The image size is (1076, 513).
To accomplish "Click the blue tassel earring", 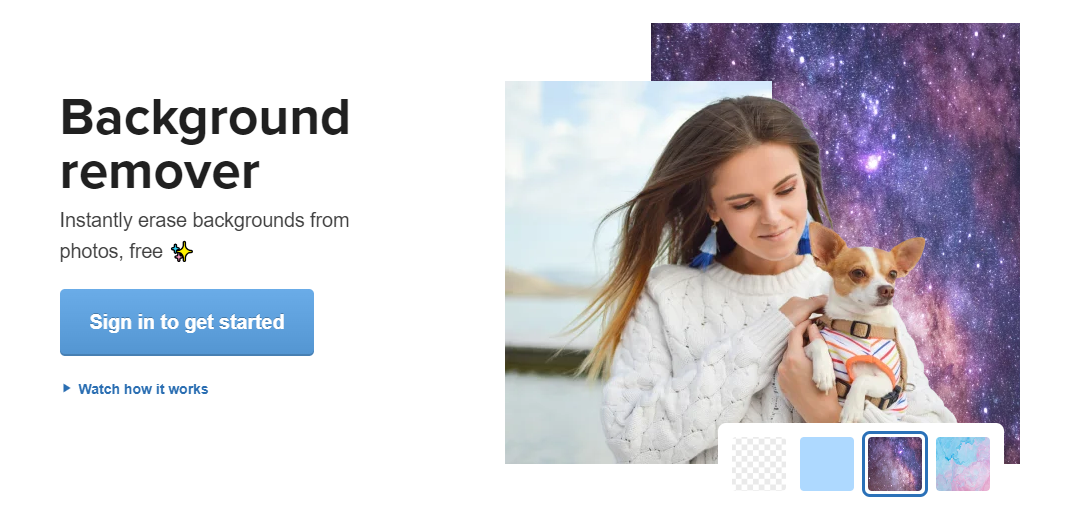I will pyautogui.click(x=705, y=246).
